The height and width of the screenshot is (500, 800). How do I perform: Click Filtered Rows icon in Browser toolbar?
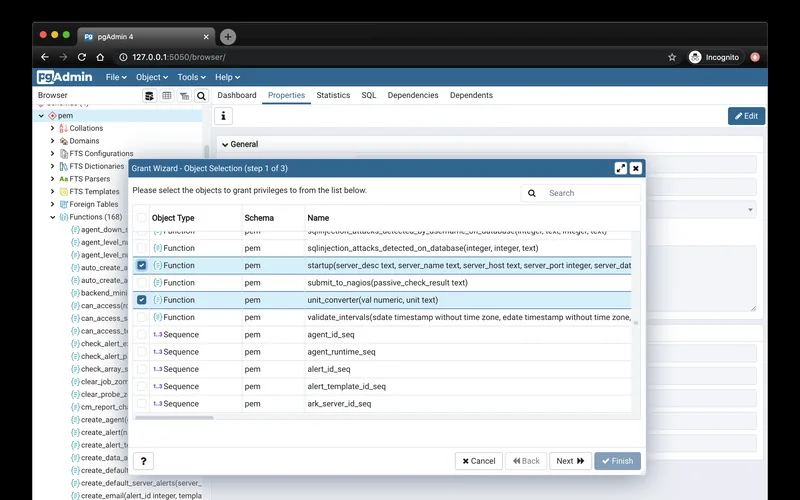184,95
